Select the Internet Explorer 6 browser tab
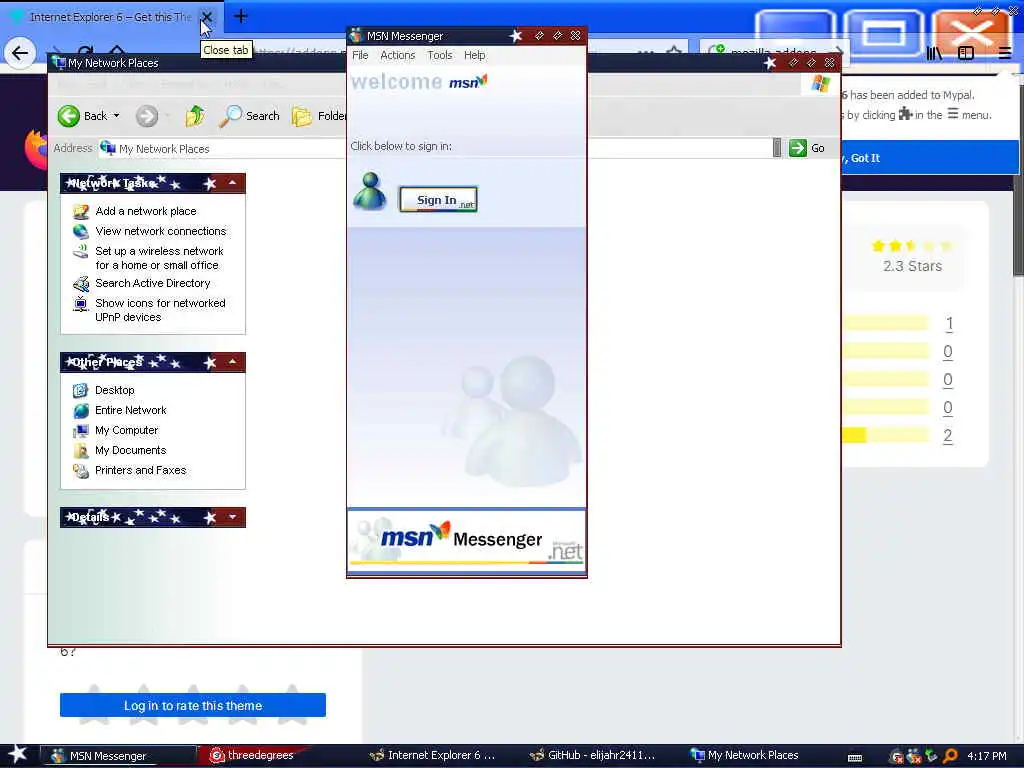The height and width of the screenshot is (768, 1024). [x=110, y=17]
